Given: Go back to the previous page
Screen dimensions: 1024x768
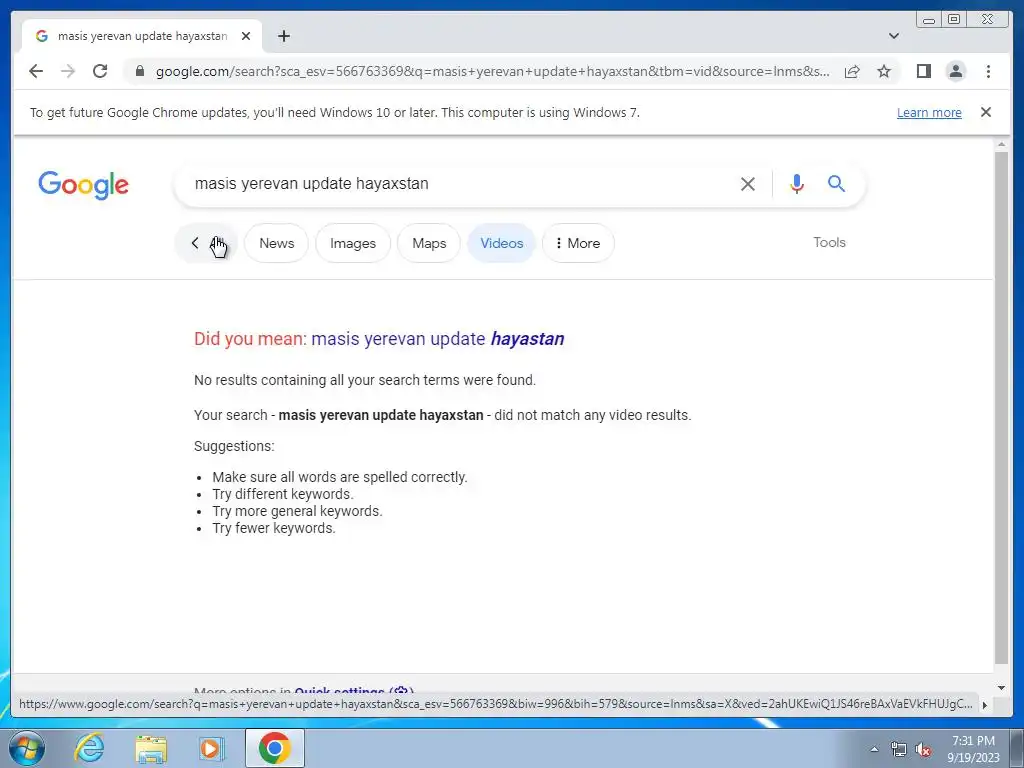Looking at the screenshot, I should 36,71.
